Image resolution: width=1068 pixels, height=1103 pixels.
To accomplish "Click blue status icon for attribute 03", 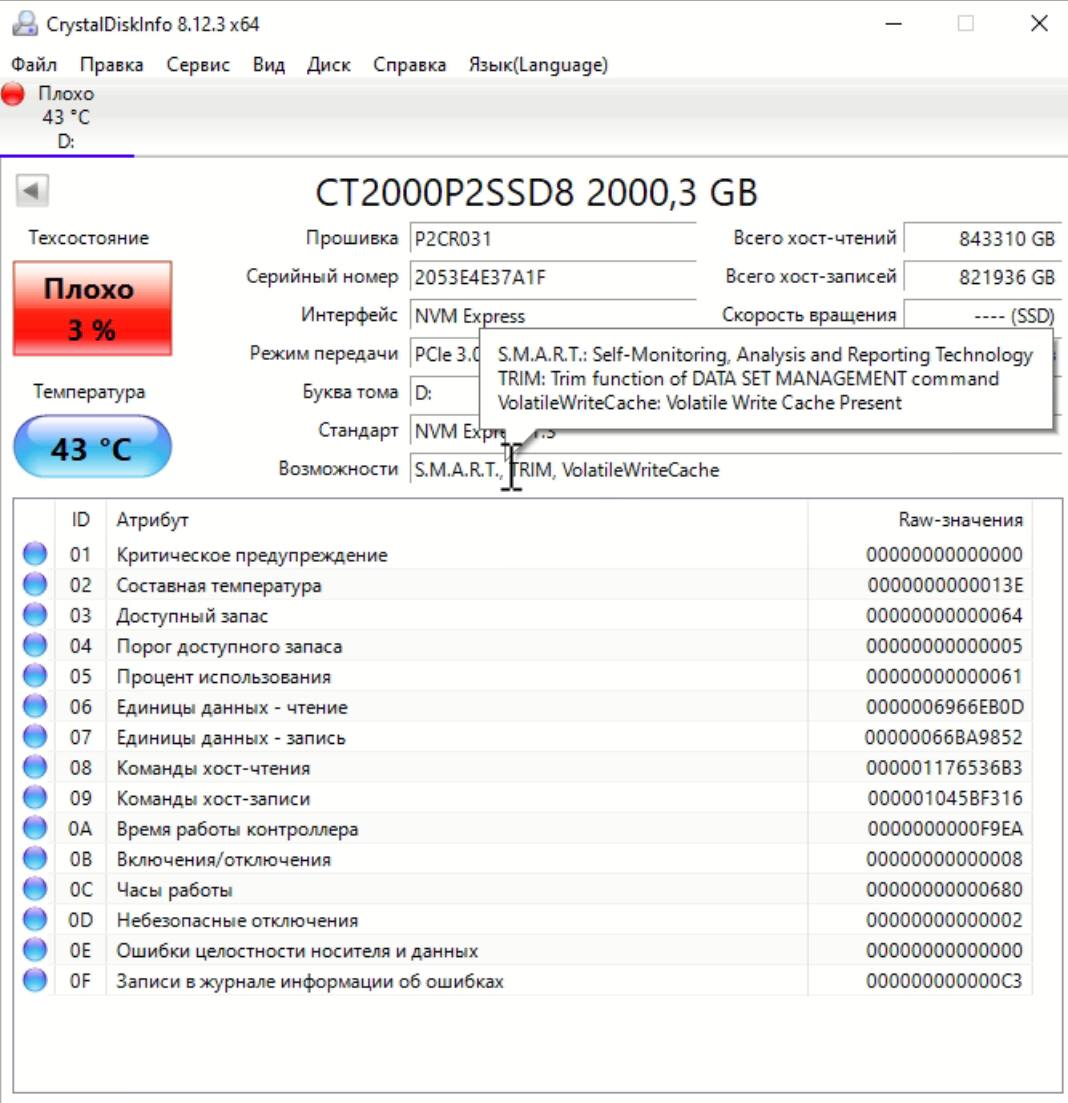I will pos(34,615).
